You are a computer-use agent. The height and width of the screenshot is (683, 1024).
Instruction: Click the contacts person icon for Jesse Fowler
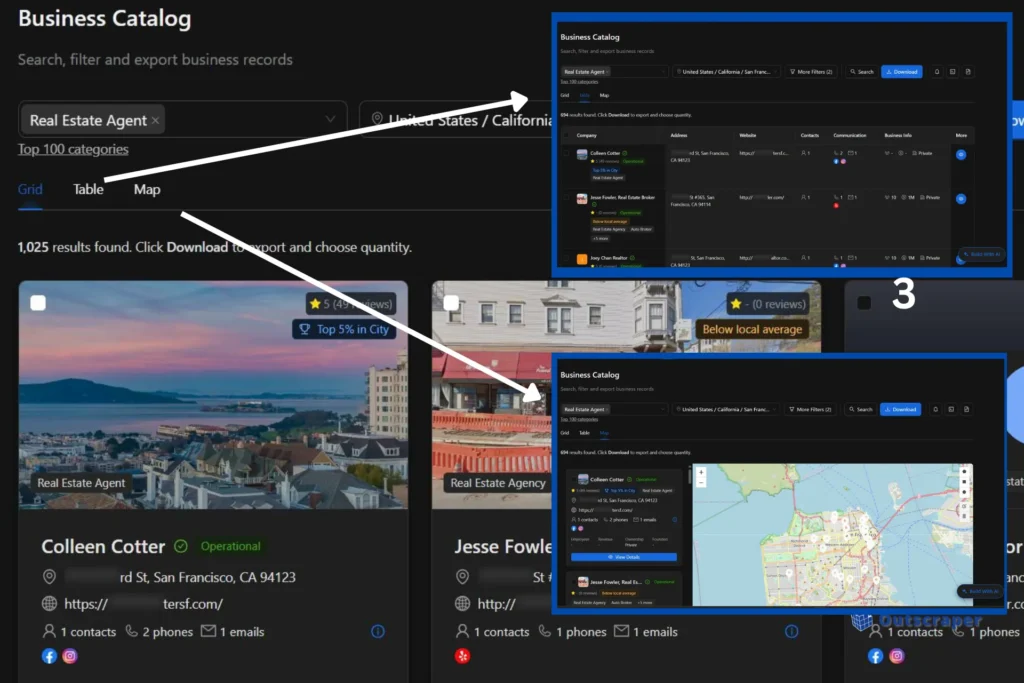[x=462, y=631]
